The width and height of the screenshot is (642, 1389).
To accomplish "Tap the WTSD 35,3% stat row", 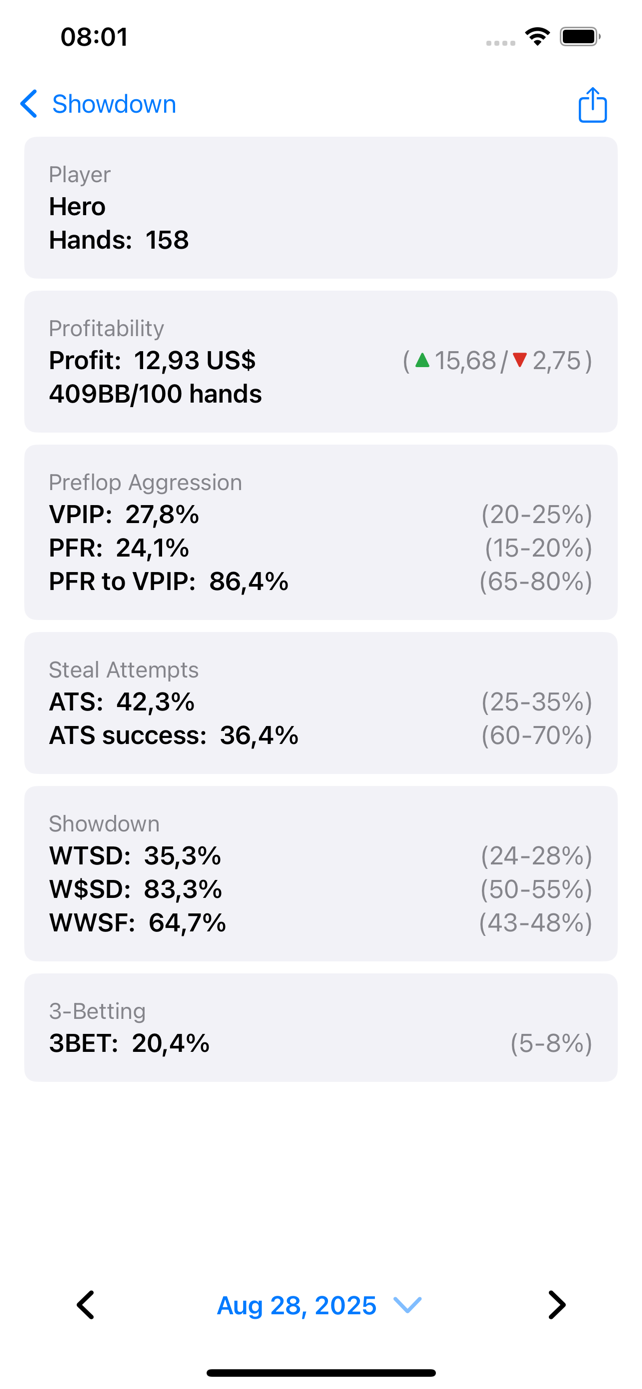I will 135,856.
